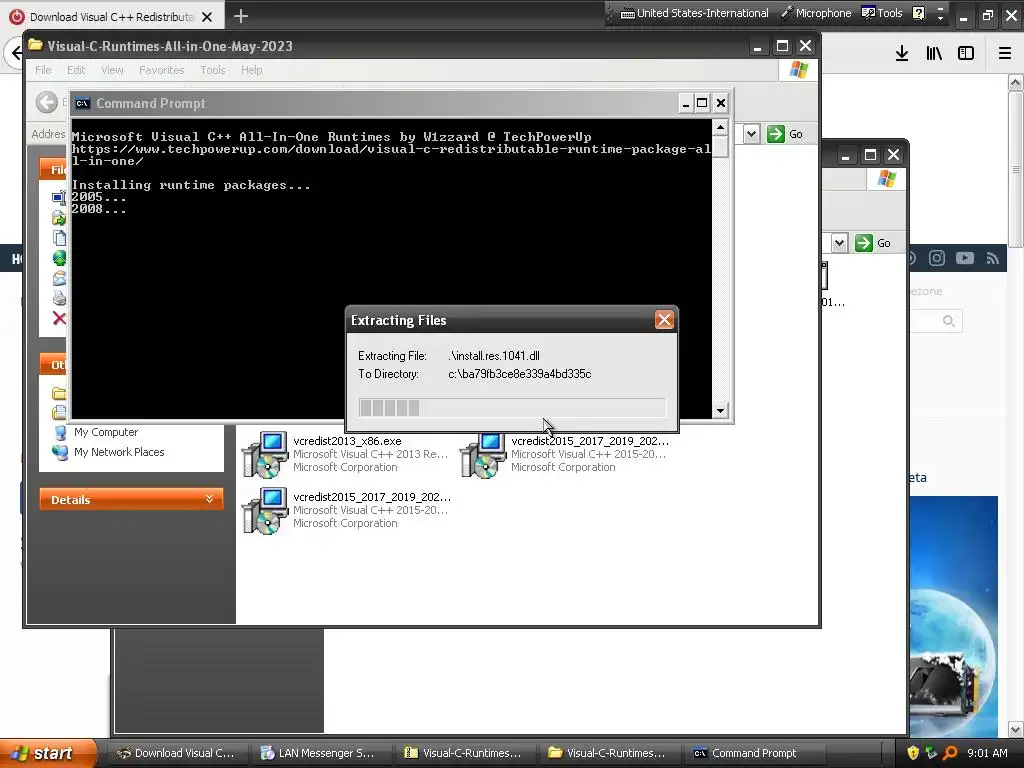This screenshot has width=1024, height=768.
Task: Open the Help menu in Explorer window
Action: 251,70
